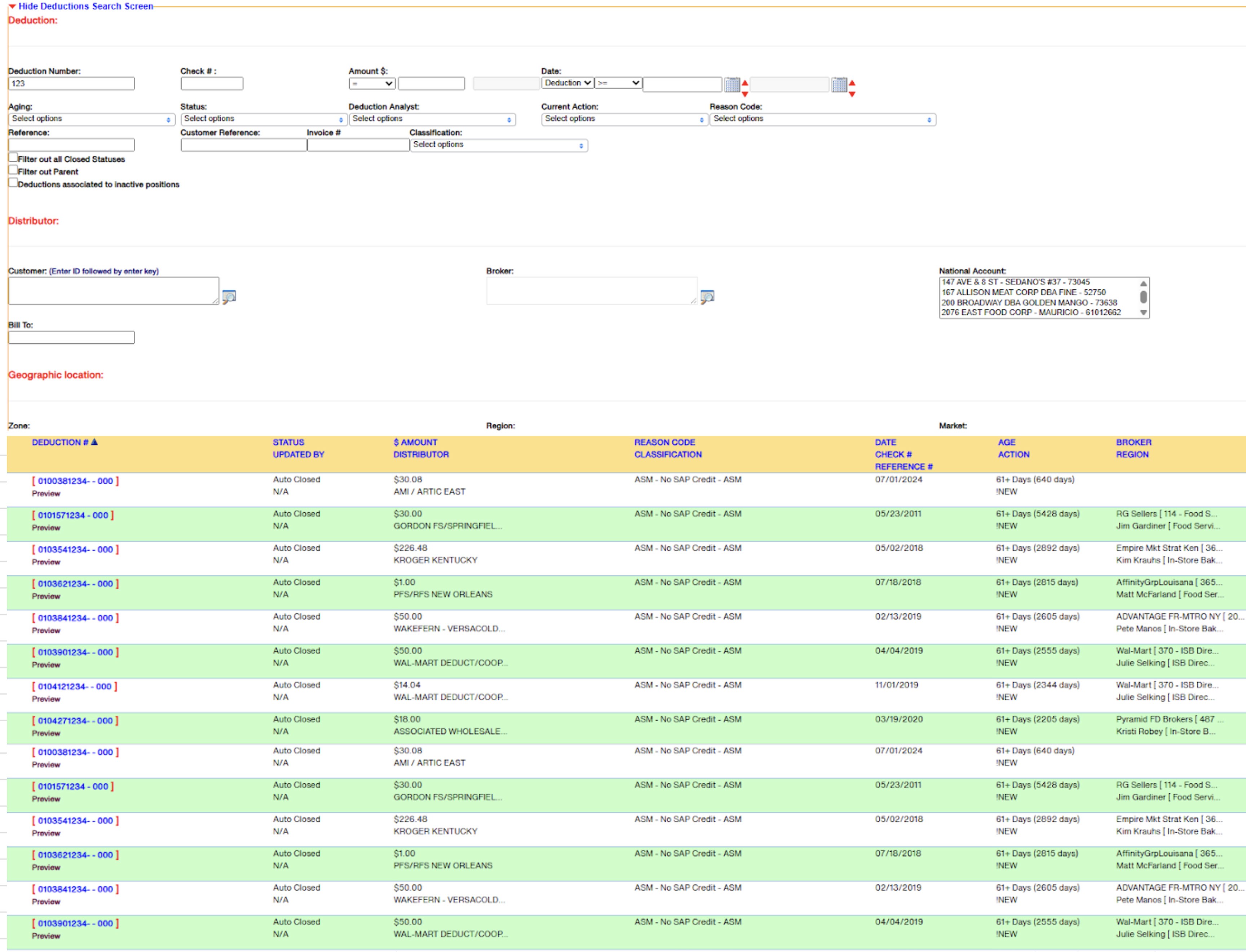Tick Deductions associated to inactive positions
The height and width of the screenshot is (952, 1246).
coord(13,182)
